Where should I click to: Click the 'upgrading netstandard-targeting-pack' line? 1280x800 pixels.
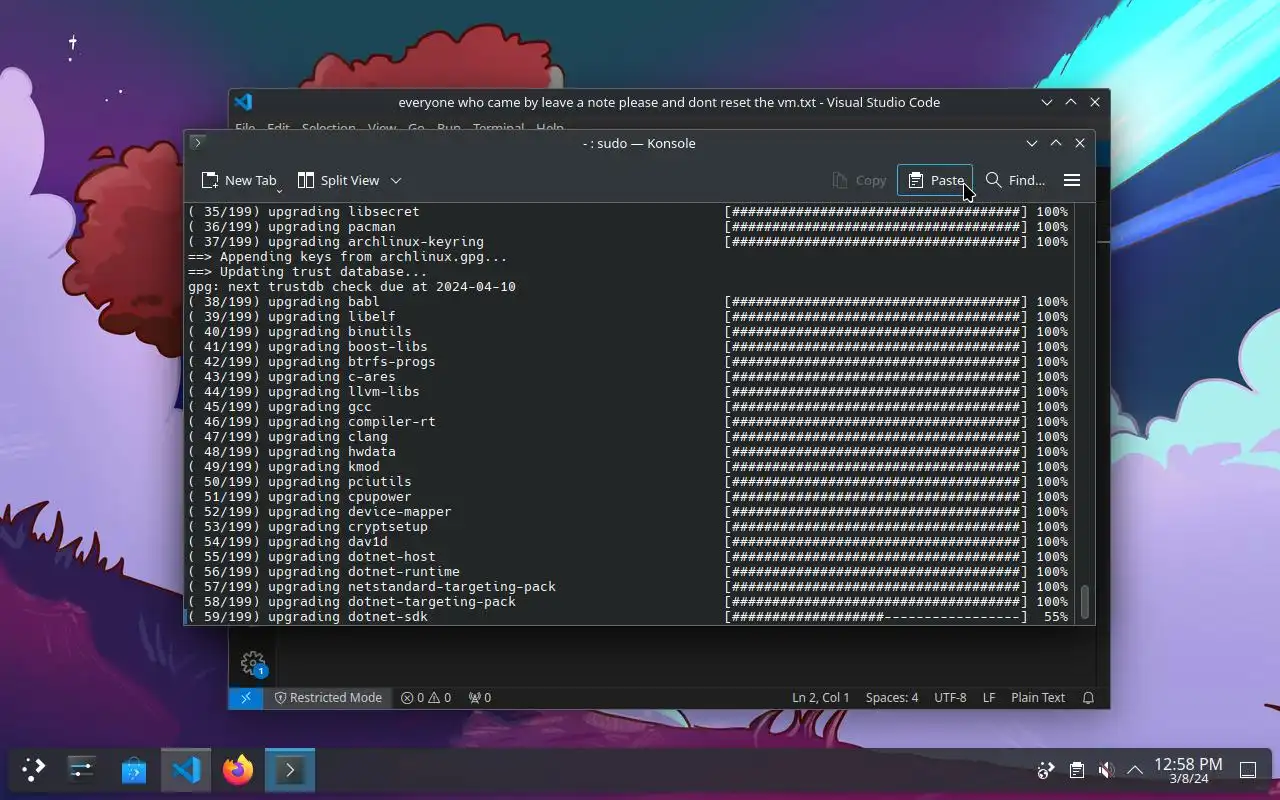point(372,587)
